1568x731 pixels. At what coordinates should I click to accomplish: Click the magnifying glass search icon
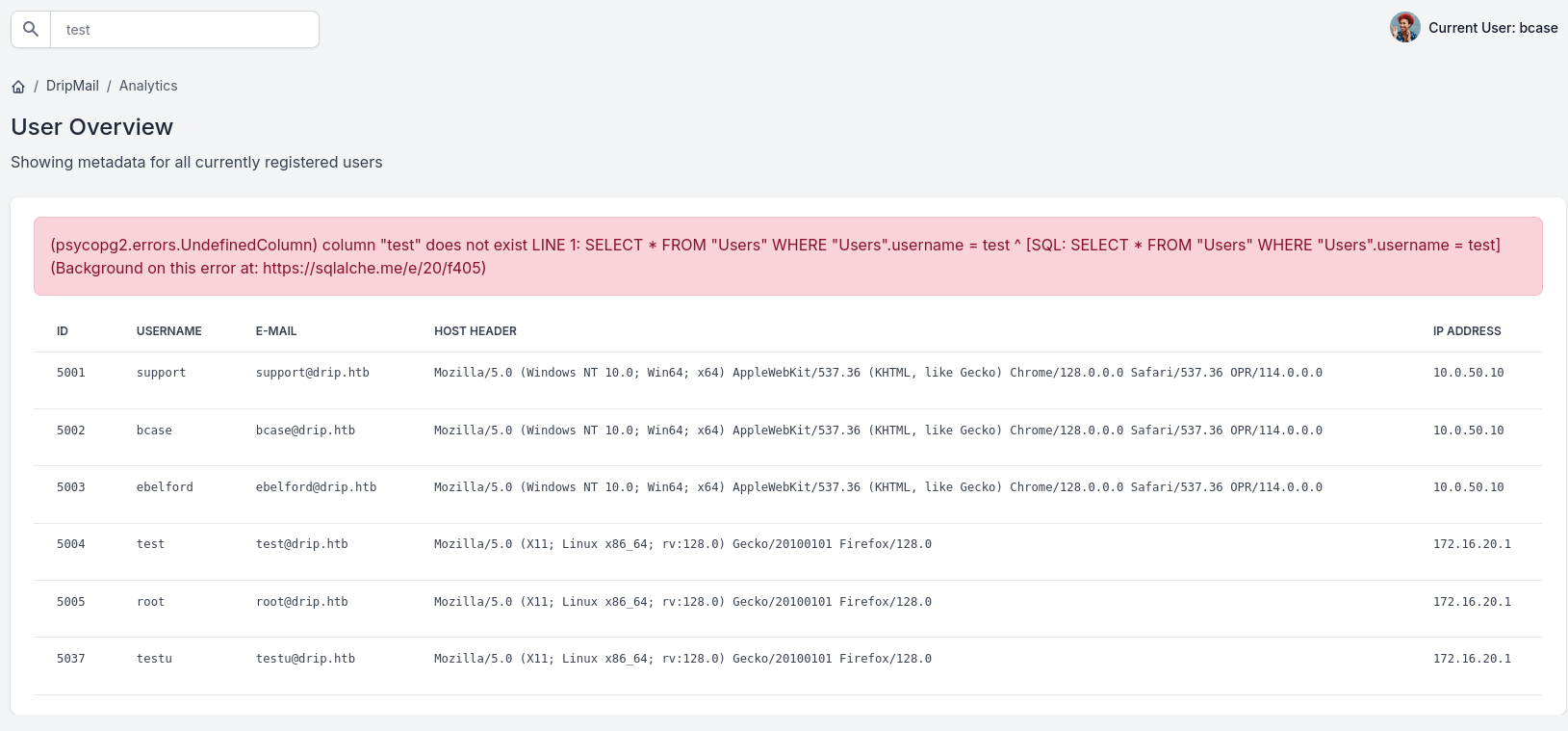click(31, 29)
